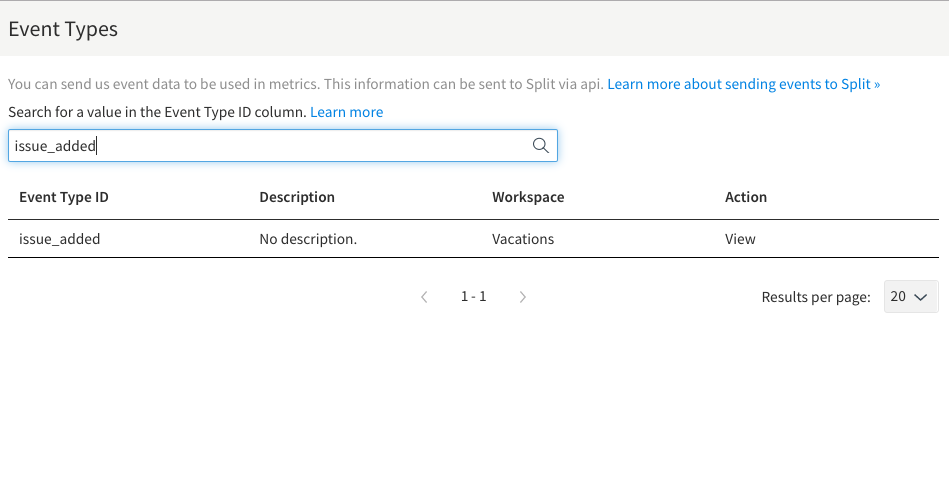Click the magnifying glass search icon
This screenshot has width=949, height=496.
click(x=540, y=146)
